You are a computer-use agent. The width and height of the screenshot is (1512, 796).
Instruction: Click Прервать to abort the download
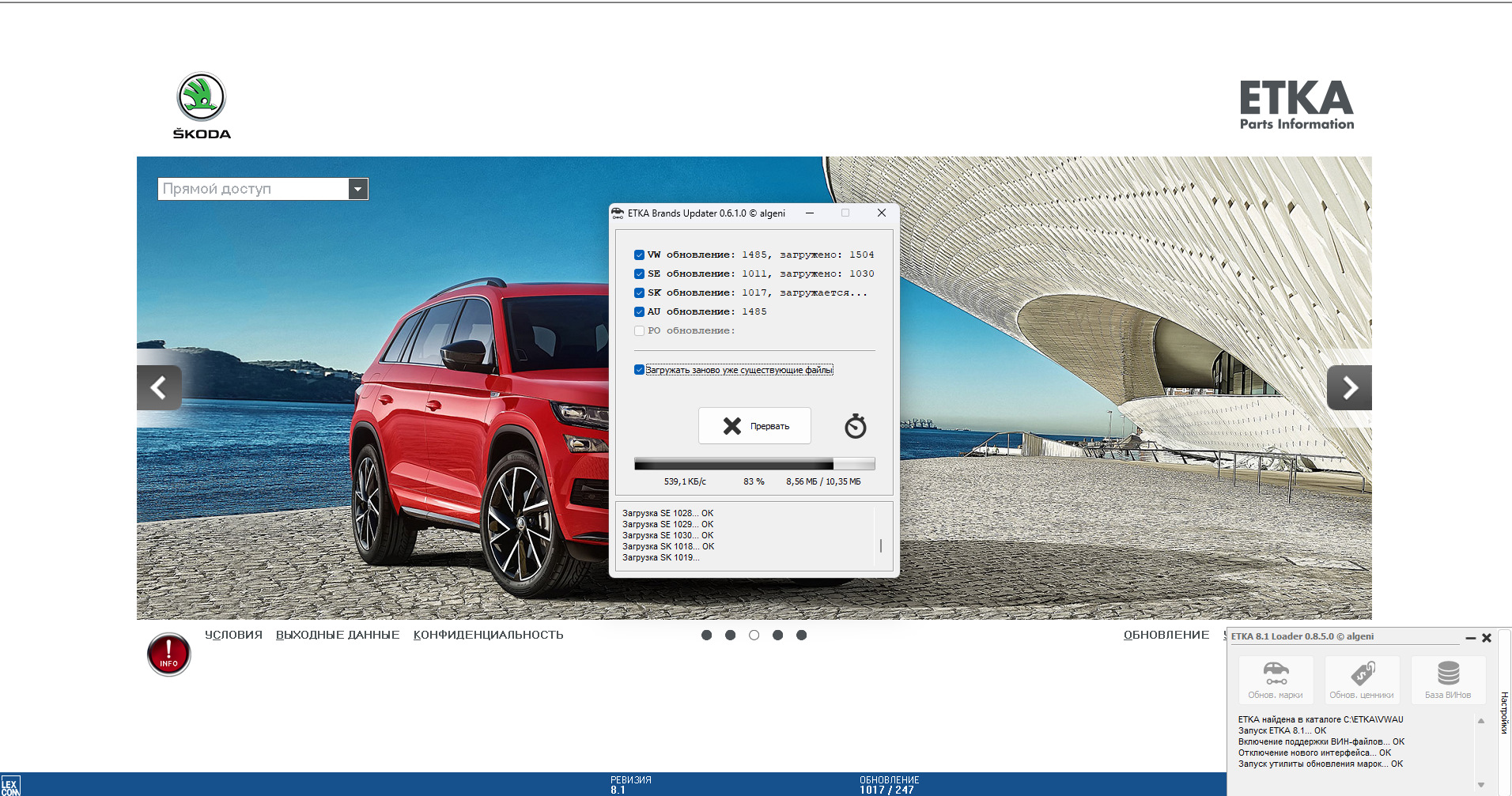(x=754, y=426)
